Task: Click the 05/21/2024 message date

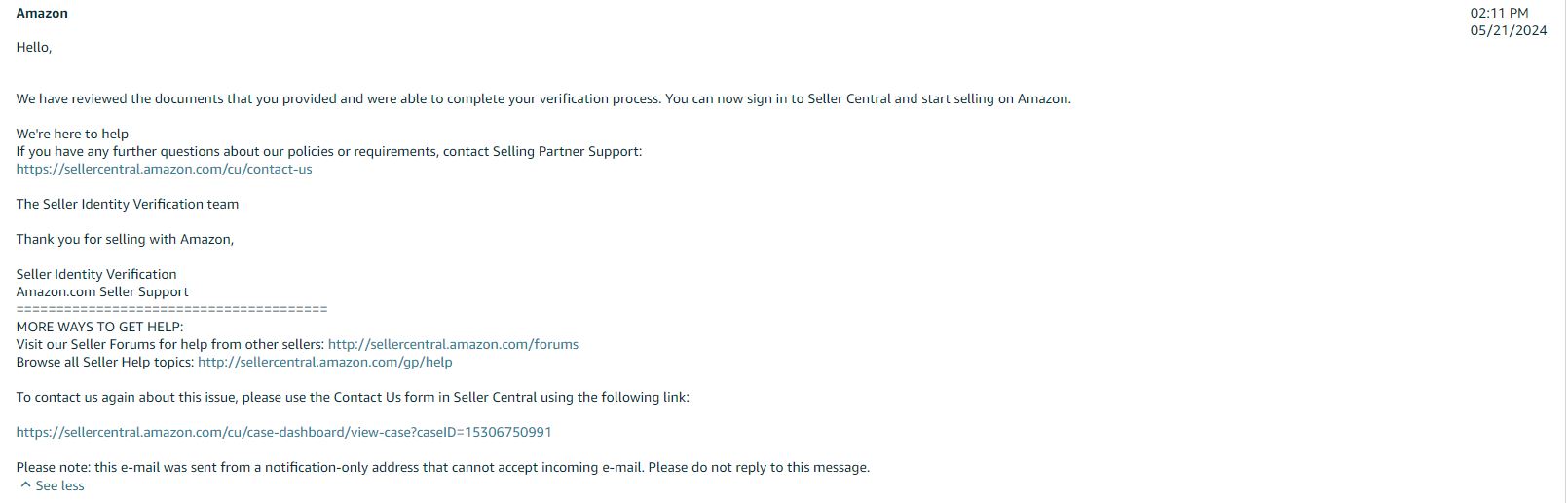Action: (x=1509, y=30)
